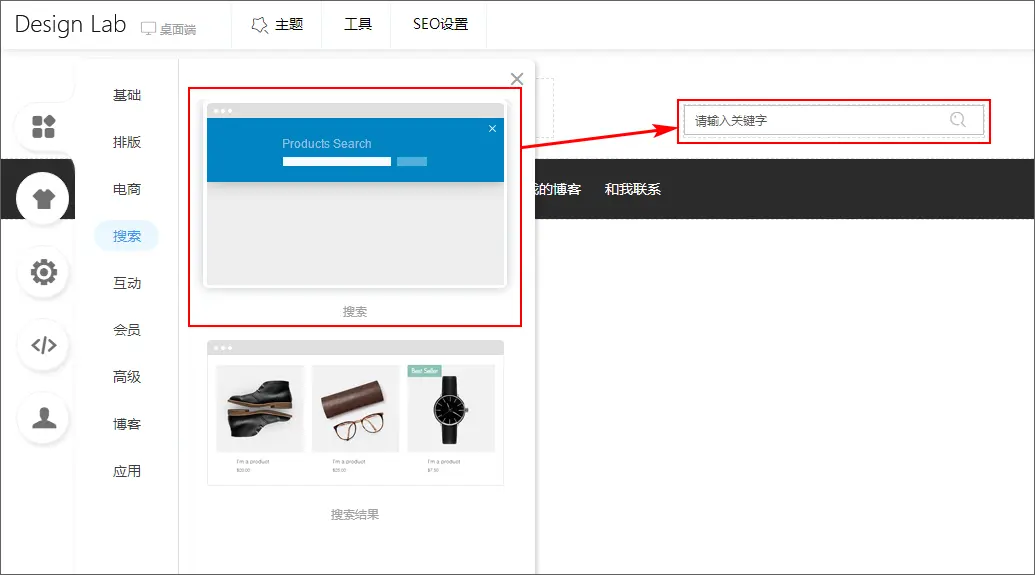This screenshot has height=575, width=1035.
Task: Select the 排版 category
Action: 127,142
